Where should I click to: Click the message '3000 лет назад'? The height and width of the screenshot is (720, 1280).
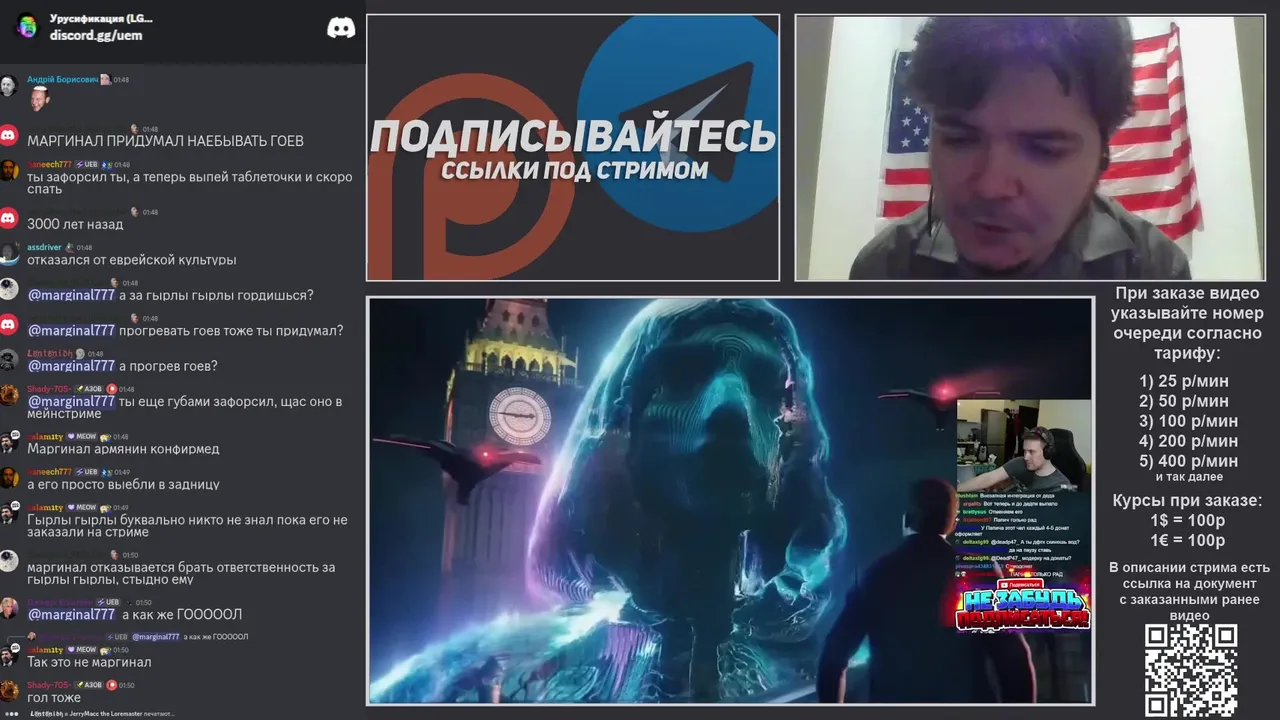75,224
